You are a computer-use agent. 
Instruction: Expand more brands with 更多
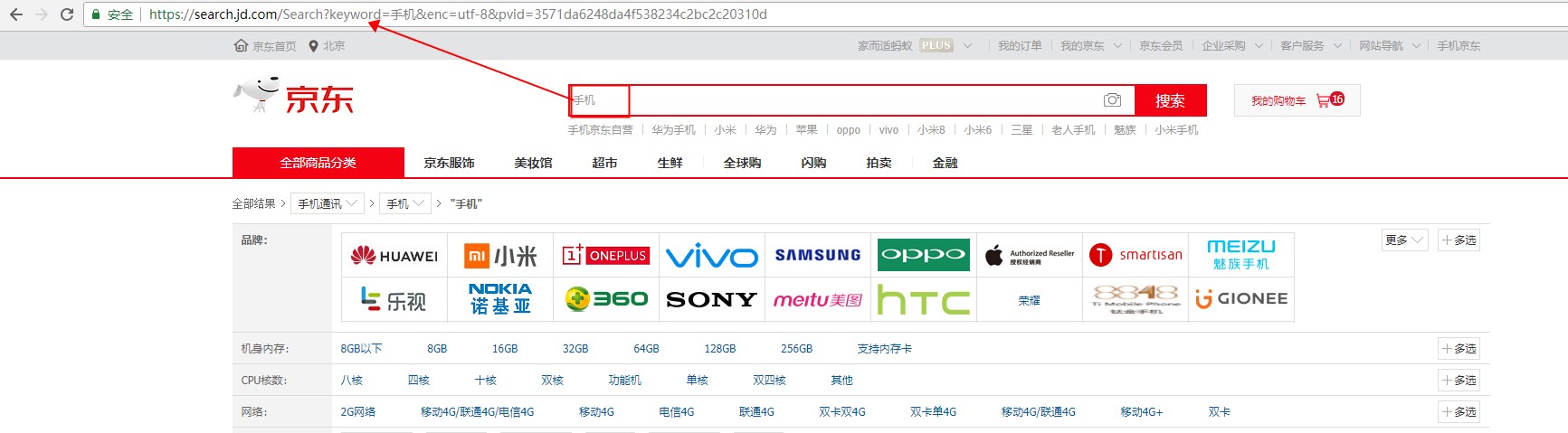(x=1404, y=240)
